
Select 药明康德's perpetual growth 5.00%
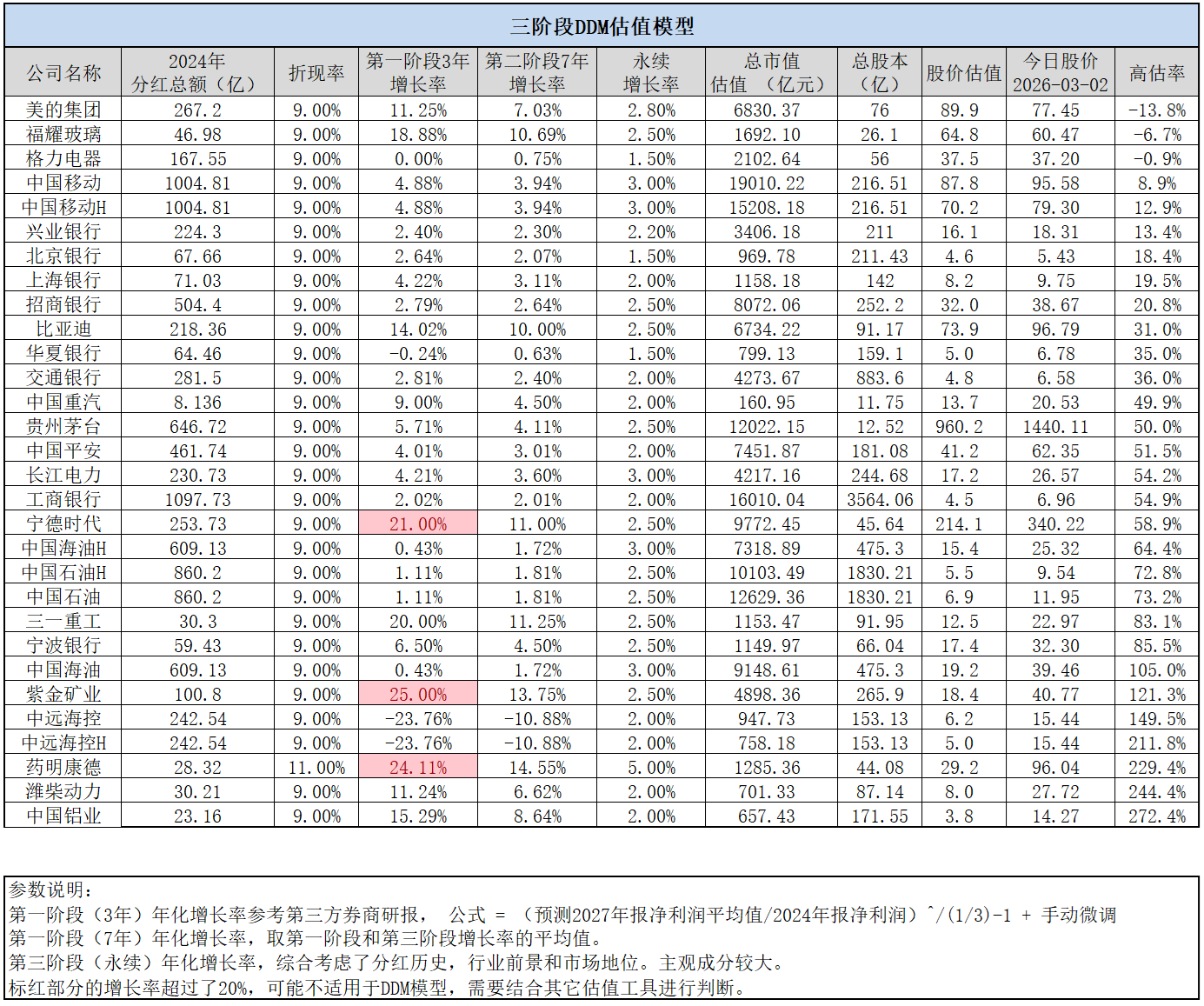tap(651, 767)
